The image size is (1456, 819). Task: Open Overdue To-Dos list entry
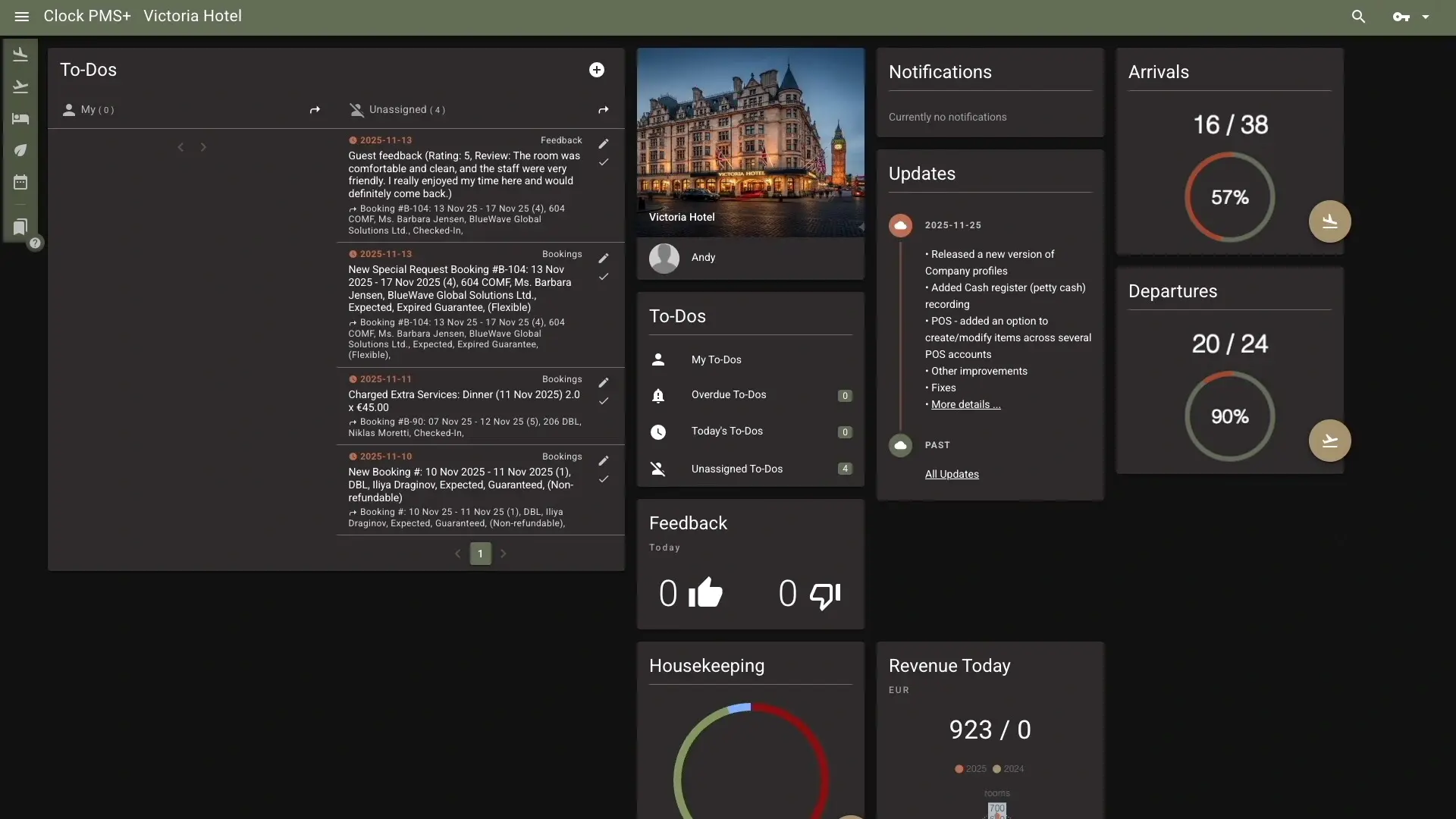click(x=728, y=394)
